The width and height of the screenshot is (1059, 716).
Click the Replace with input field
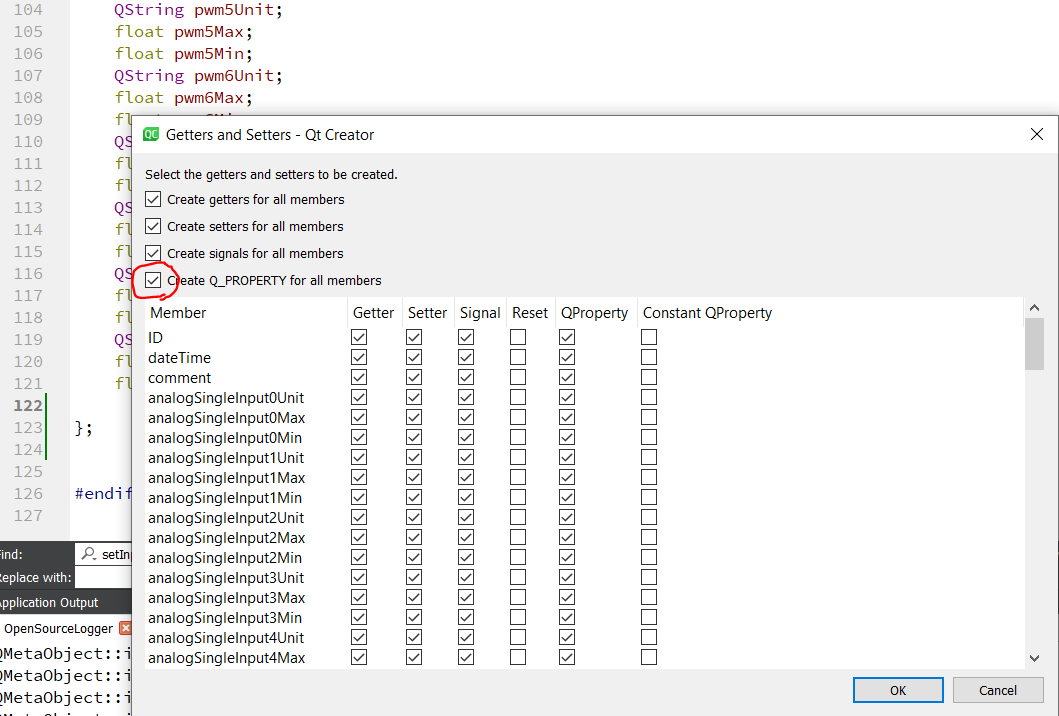tap(104, 578)
